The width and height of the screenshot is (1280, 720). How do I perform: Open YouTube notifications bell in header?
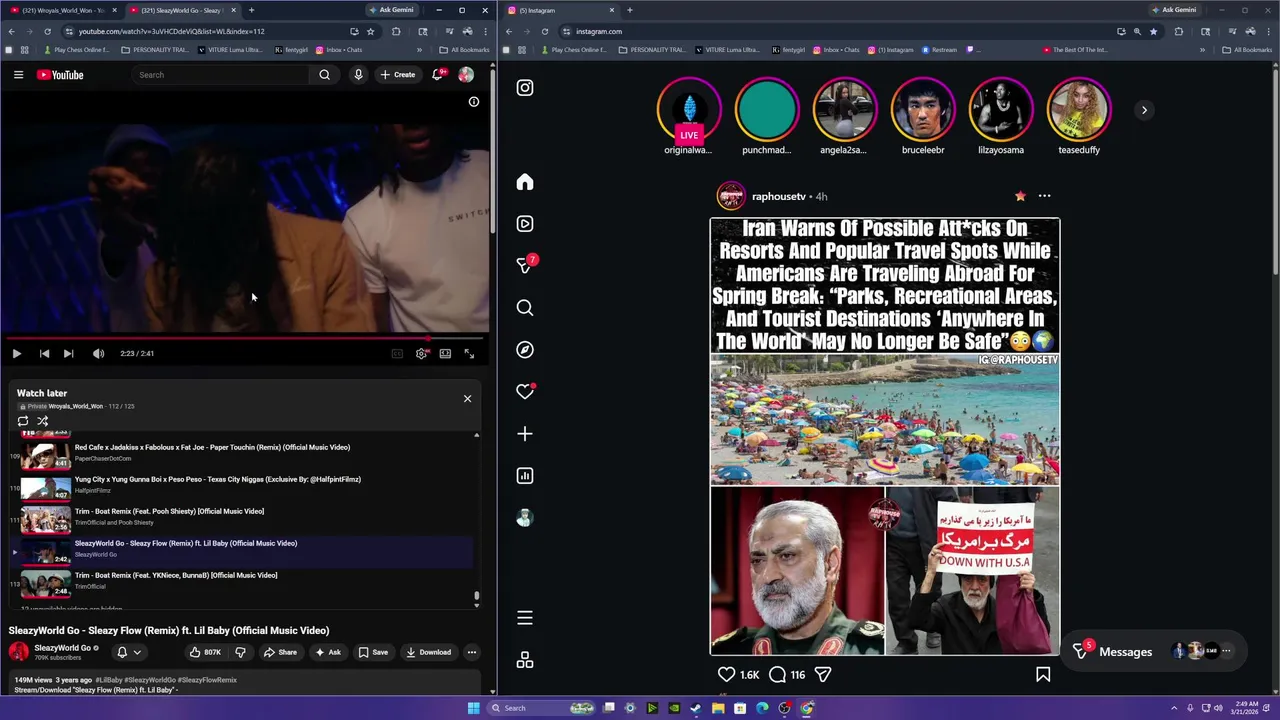point(438,75)
